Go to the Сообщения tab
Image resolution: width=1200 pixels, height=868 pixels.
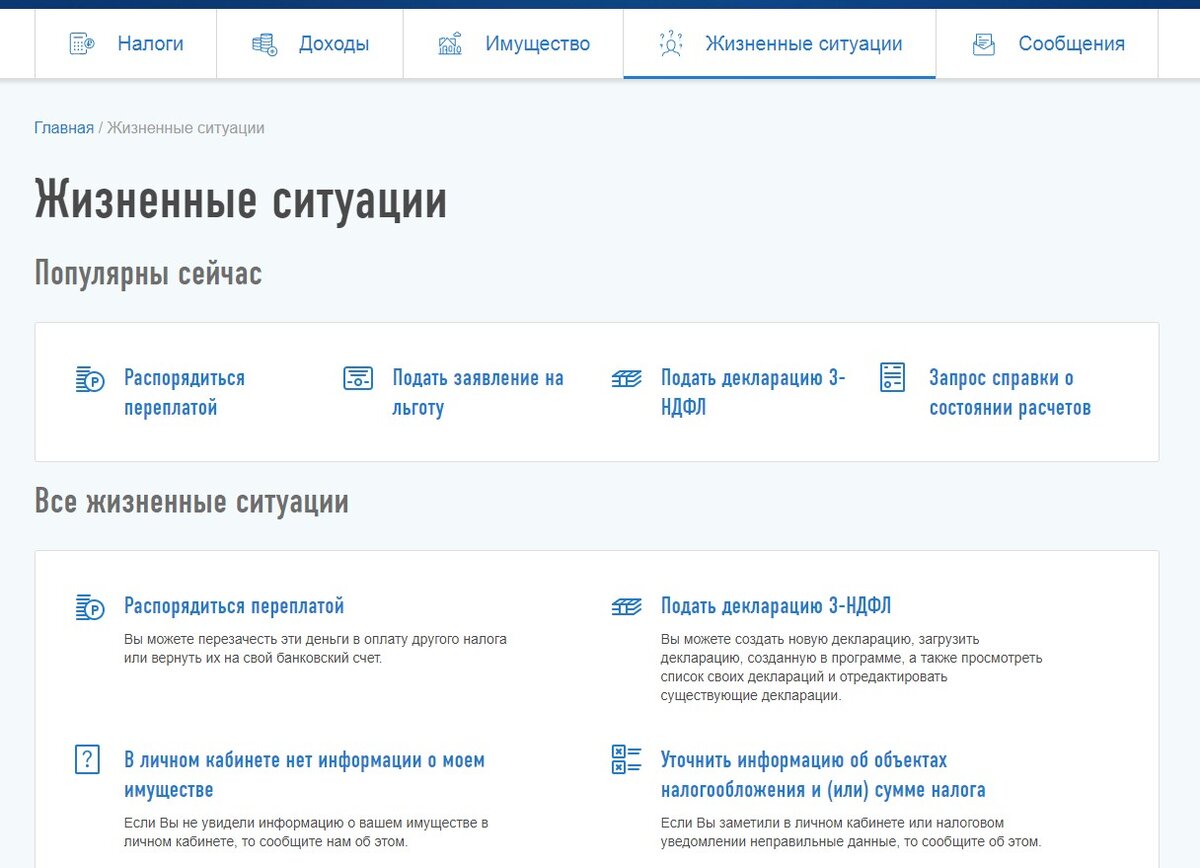pyautogui.click(x=1047, y=44)
